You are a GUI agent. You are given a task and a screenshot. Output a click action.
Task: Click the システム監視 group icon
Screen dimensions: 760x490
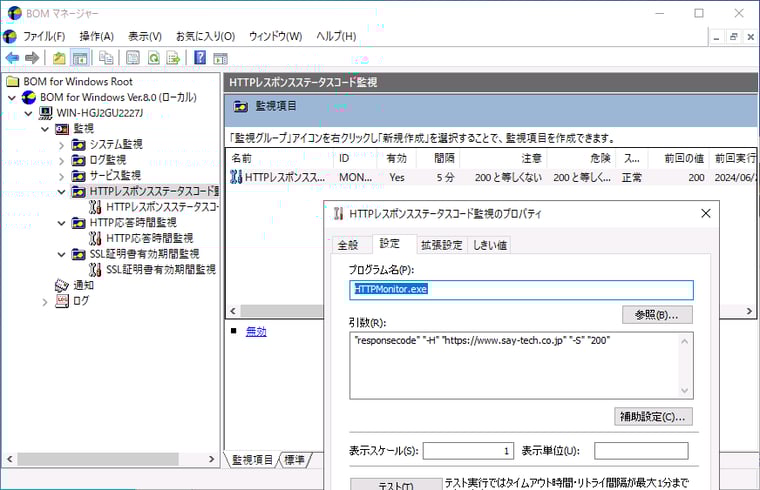coord(79,144)
